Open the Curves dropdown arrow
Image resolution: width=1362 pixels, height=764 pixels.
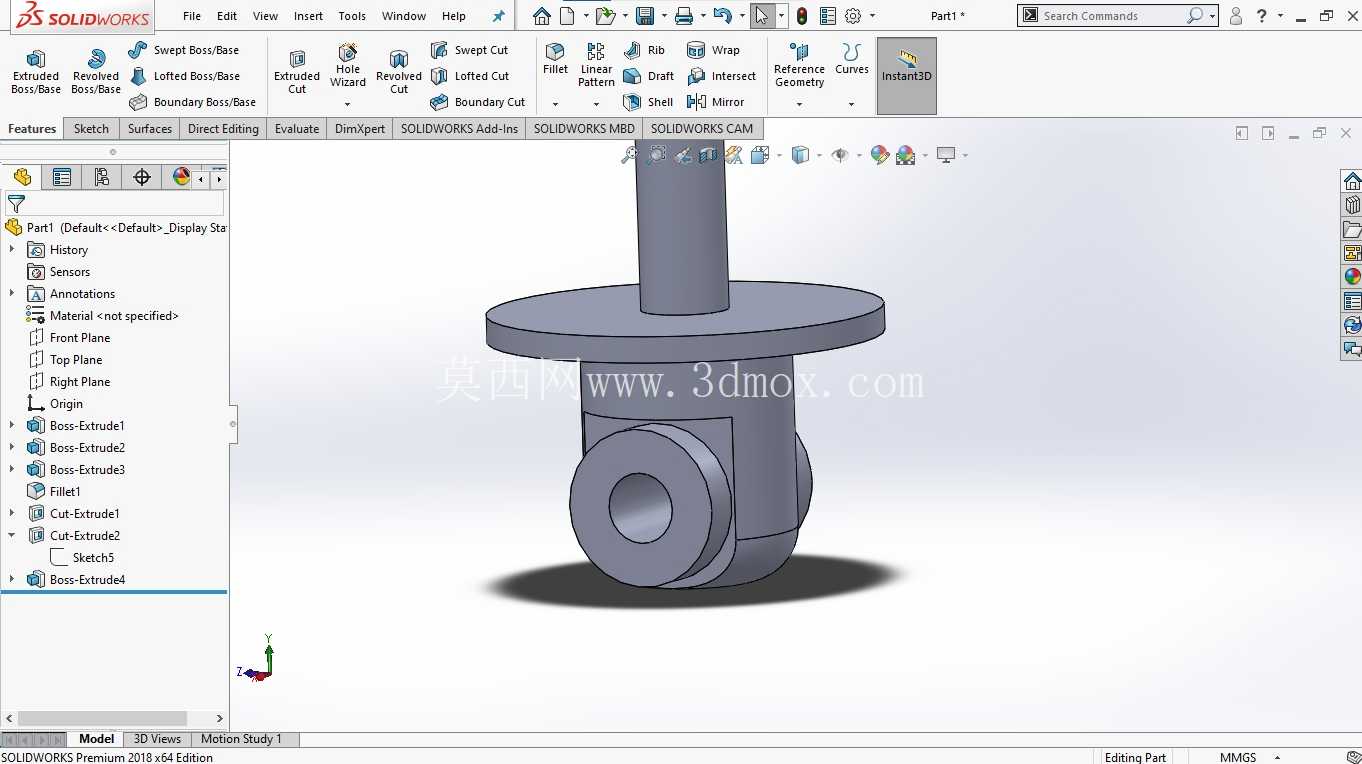pyautogui.click(x=852, y=104)
